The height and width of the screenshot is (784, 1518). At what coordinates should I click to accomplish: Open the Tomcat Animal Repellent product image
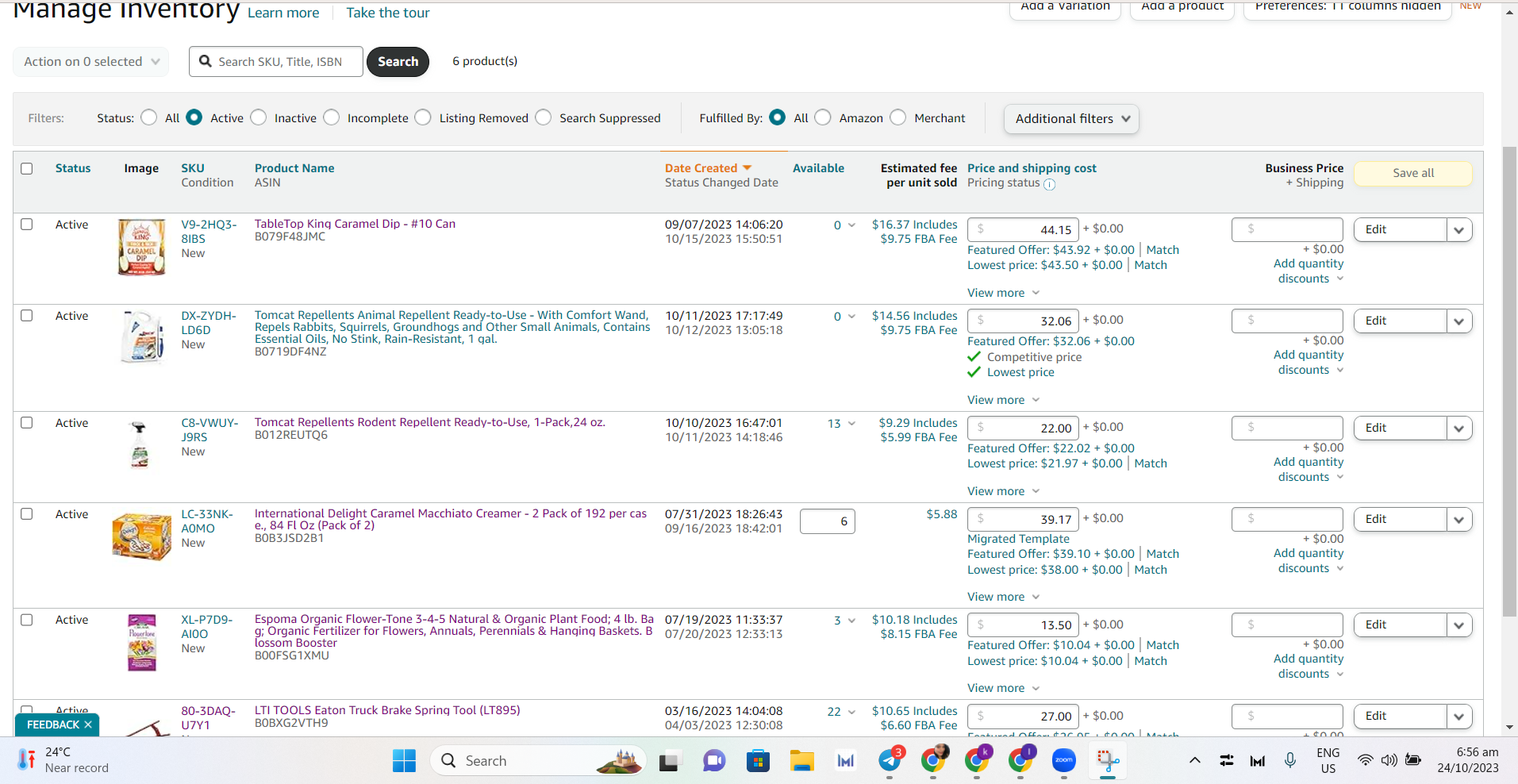143,336
